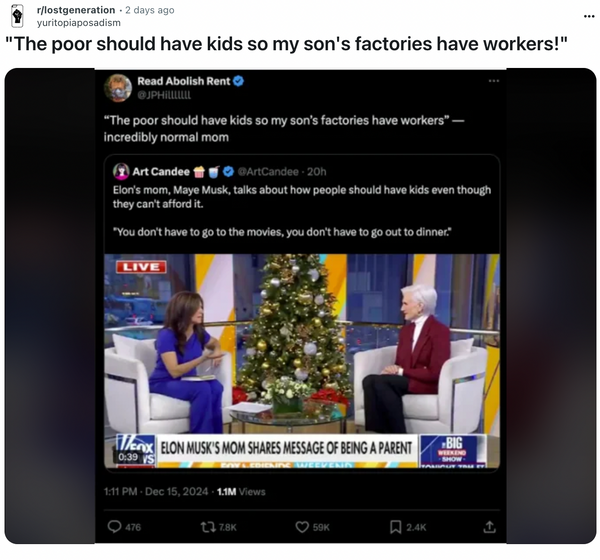The height and width of the screenshot is (560, 600).
Task: Open the @ArtCandee handle
Action: pyautogui.click(x=268, y=172)
